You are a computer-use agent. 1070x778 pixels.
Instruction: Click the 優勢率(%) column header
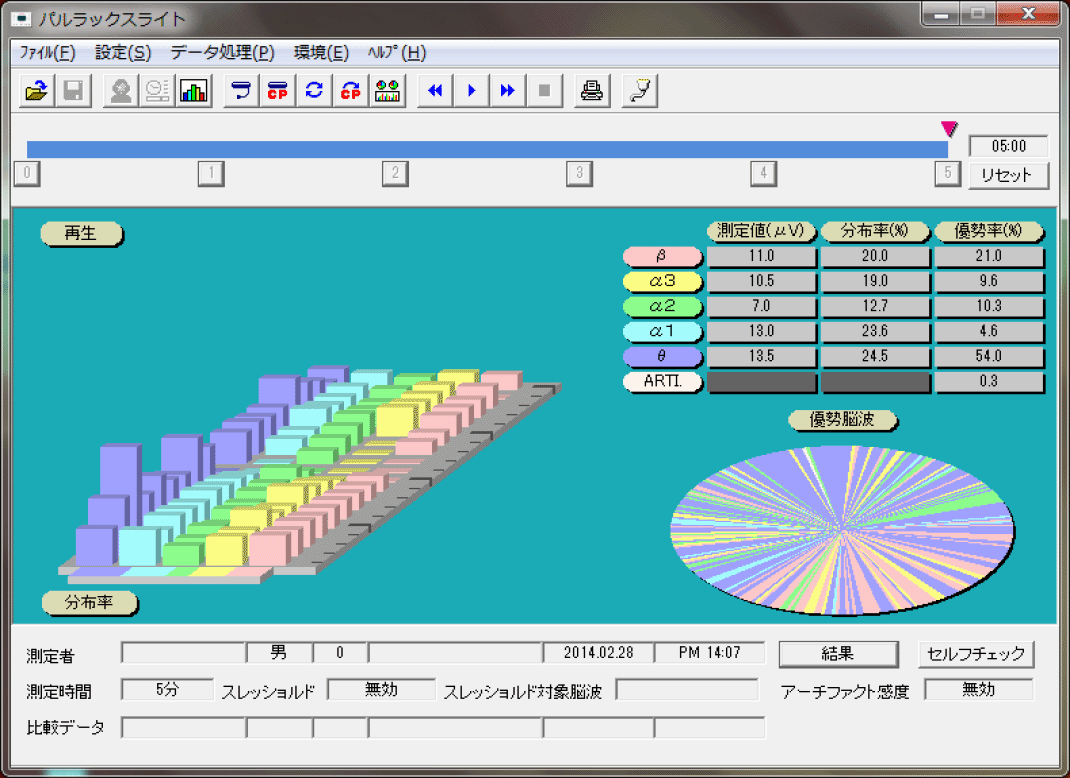click(x=989, y=231)
